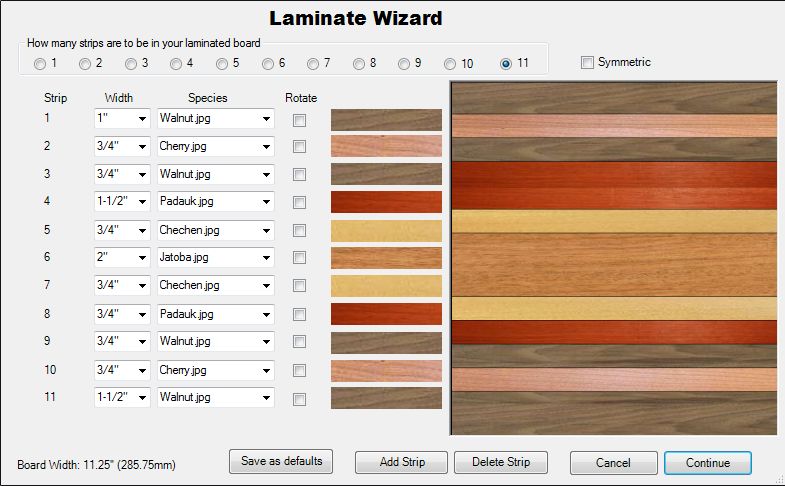Viewport: 785px width, 486px height.
Task: Choose the 10 strips option
Action: 450,64
